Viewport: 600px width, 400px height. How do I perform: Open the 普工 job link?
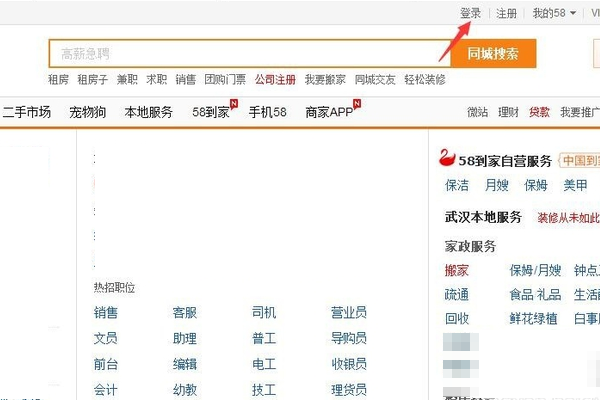tap(264, 338)
